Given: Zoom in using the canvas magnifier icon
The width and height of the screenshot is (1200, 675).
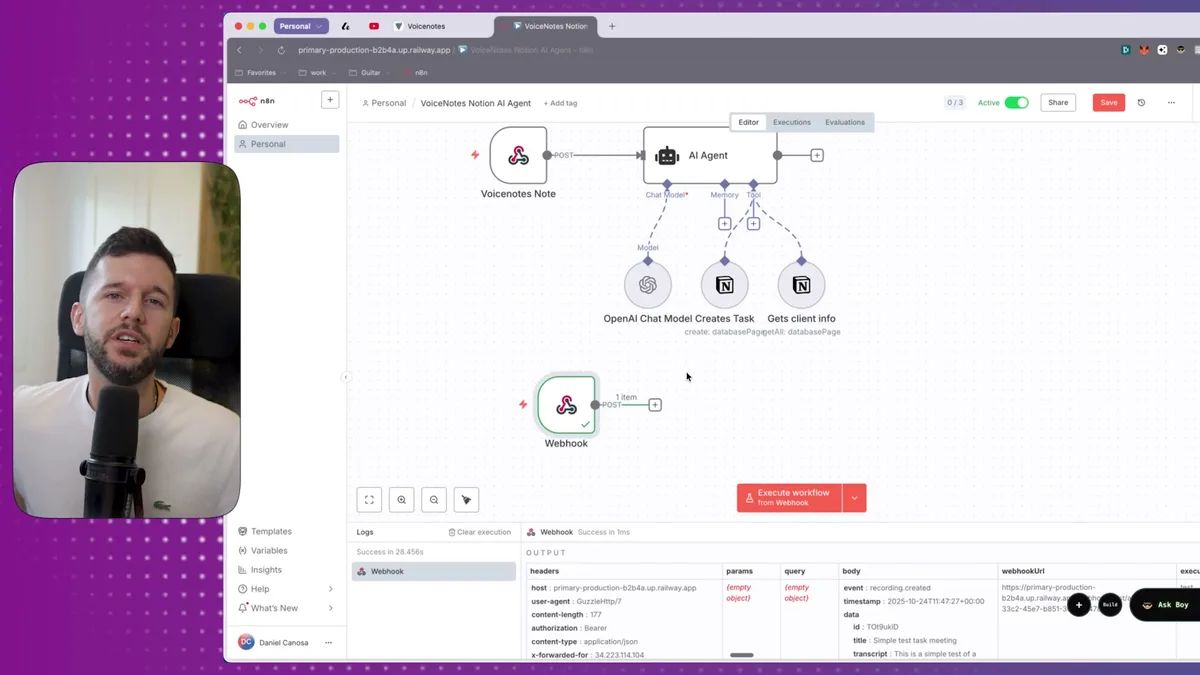Looking at the screenshot, I should 401,499.
